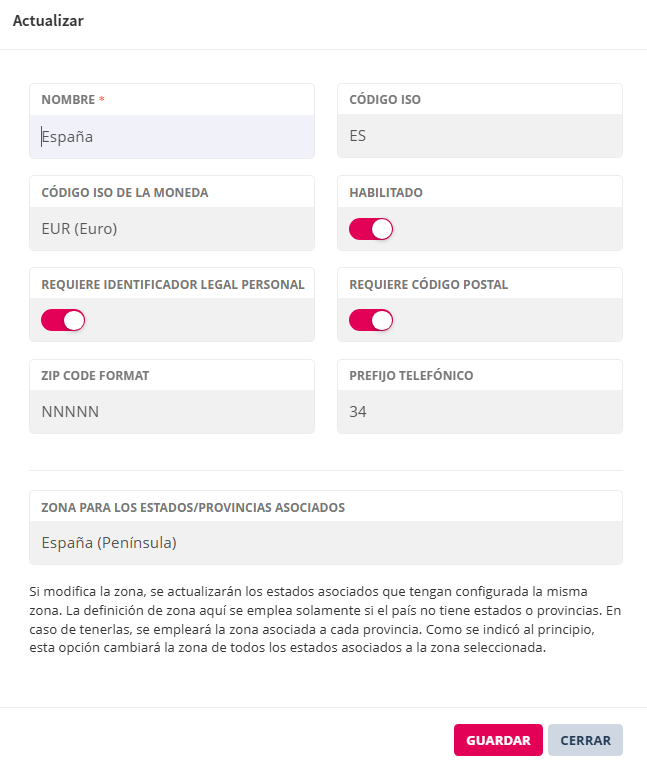Disable Requiere identificador legal personal switch
This screenshot has height=766, width=647.
[62, 321]
